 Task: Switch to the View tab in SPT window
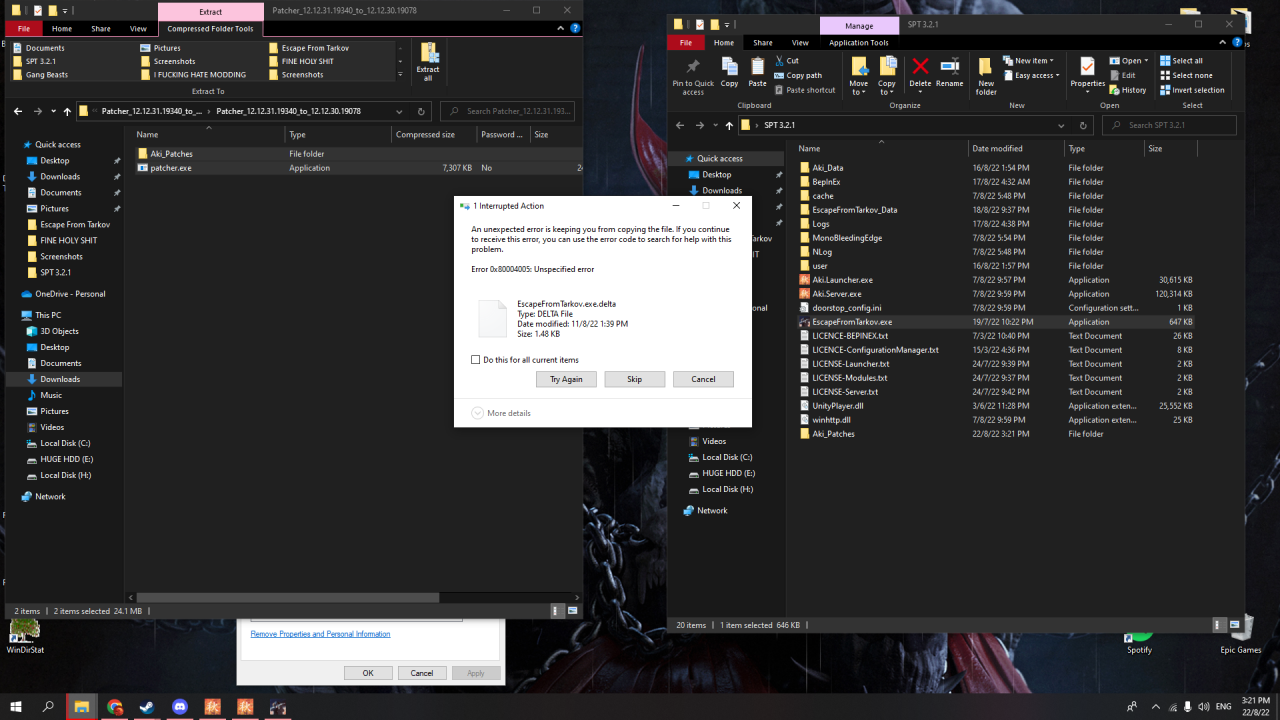coord(800,43)
